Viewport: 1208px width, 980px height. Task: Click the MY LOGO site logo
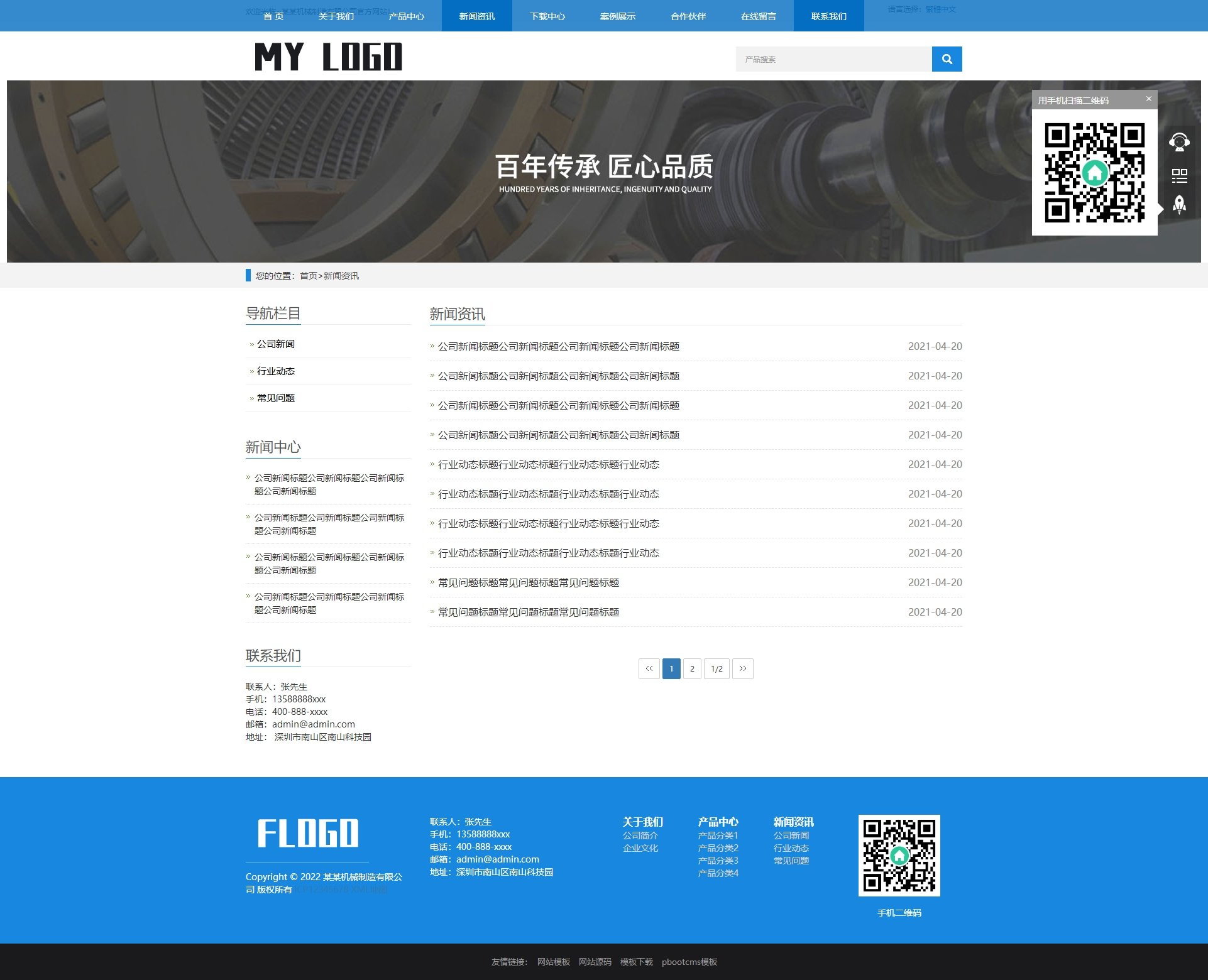click(328, 57)
